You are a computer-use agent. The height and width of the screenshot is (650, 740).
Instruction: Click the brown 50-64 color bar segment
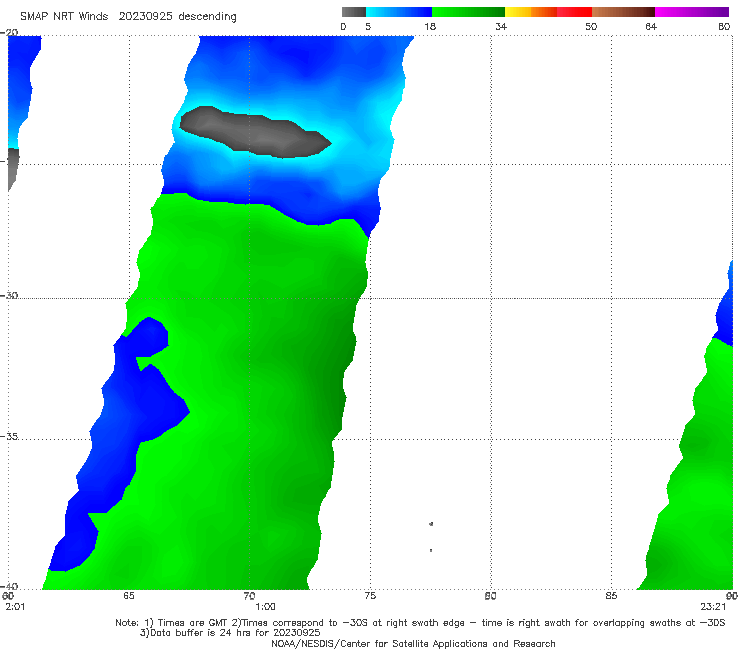coord(623,12)
